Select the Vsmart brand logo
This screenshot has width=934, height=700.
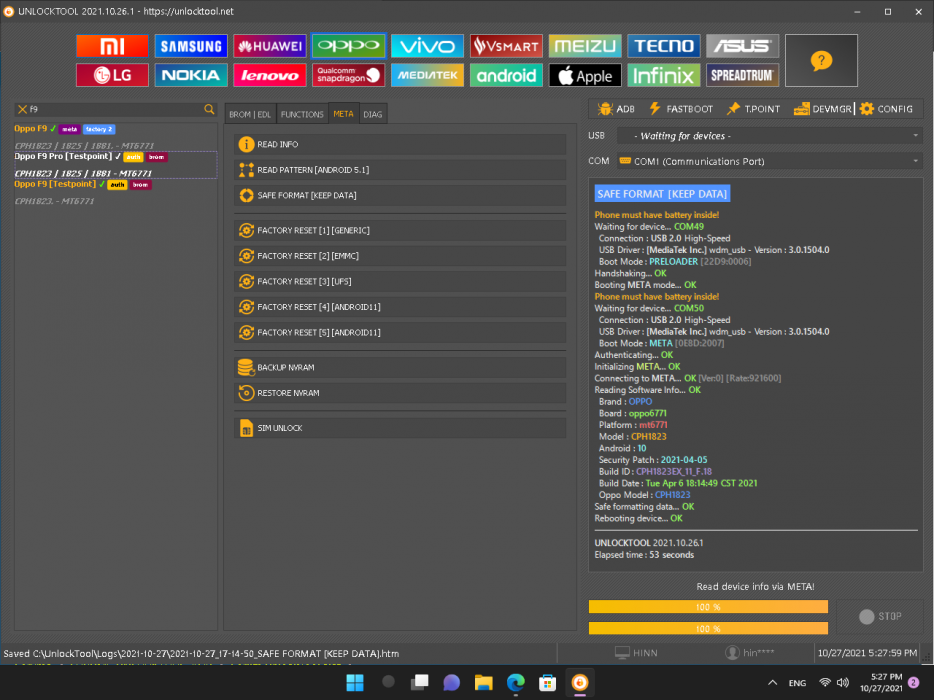(506, 46)
